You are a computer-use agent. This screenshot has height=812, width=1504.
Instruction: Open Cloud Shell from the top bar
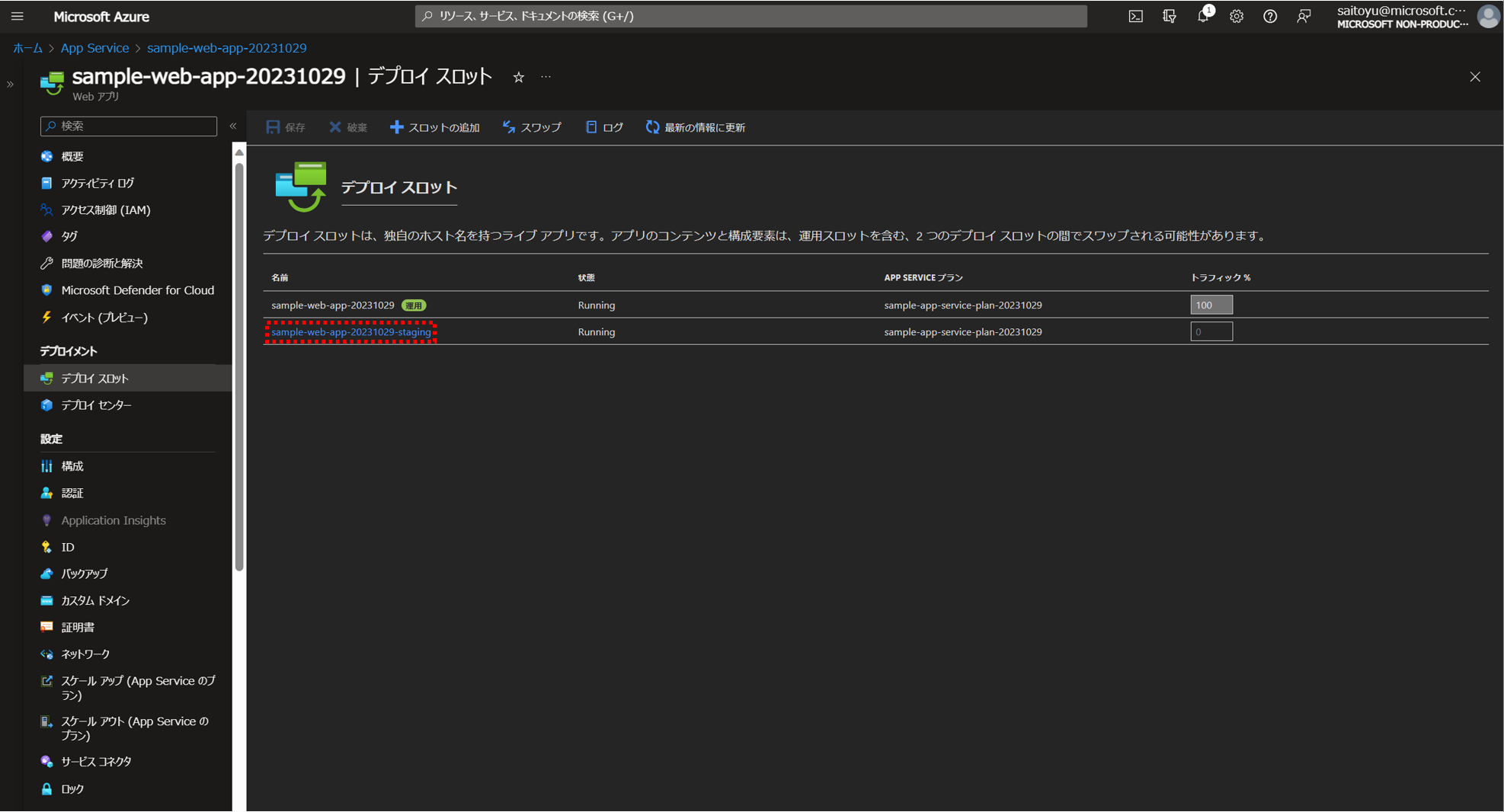pyautogui.click(x=1135, y=16)
